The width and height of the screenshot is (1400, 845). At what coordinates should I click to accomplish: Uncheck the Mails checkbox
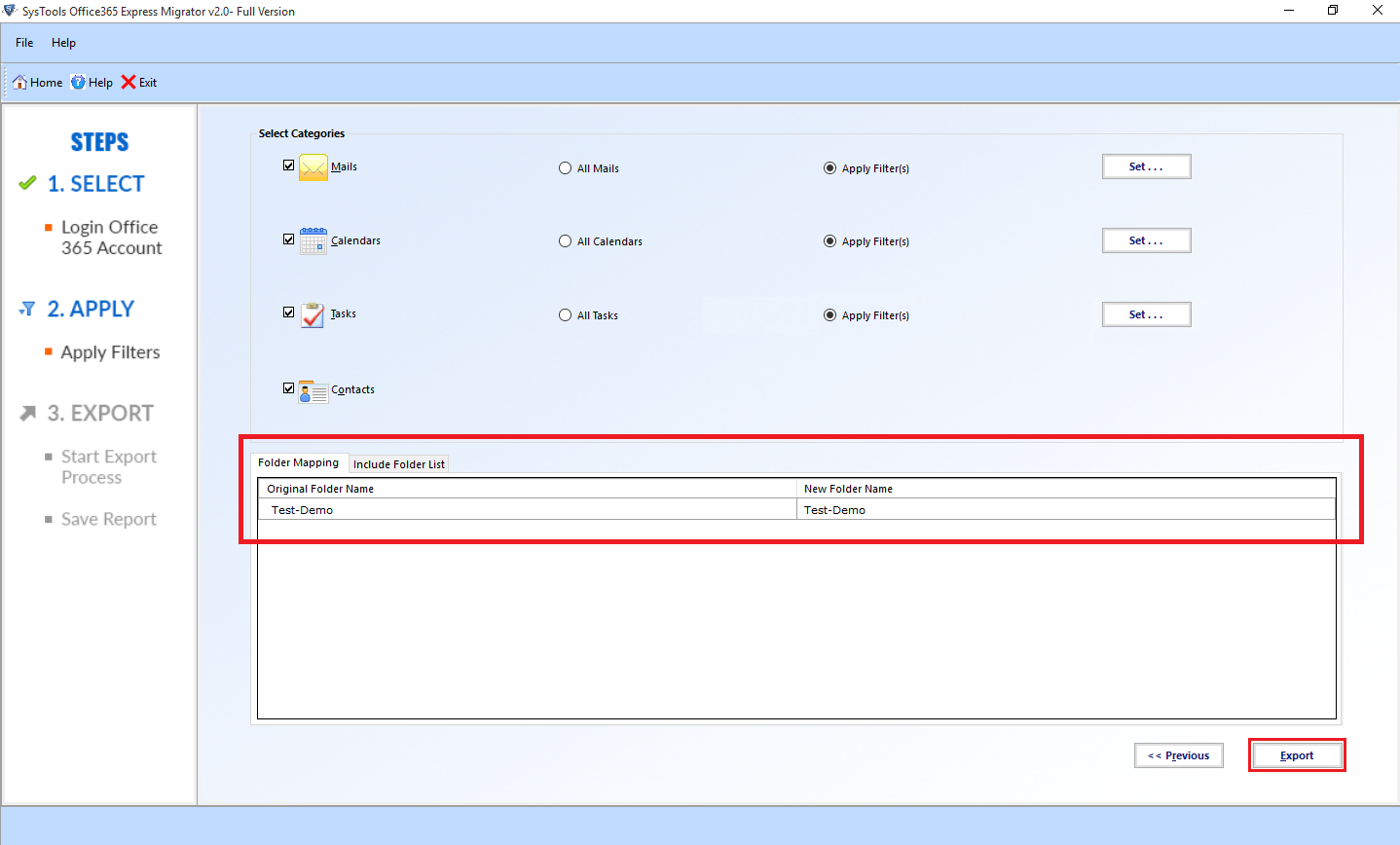[x=288, y=165]
